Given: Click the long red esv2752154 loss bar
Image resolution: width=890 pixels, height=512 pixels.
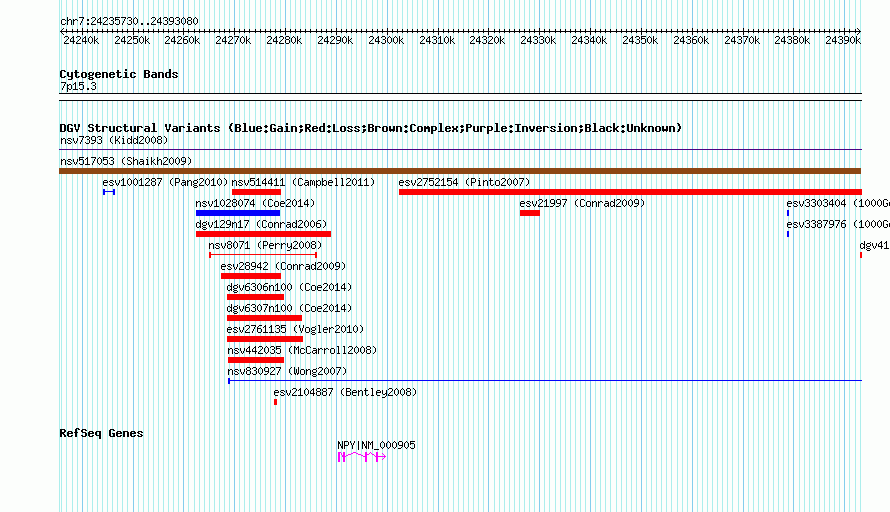Looking at the screenshot, I should pos(630,192).
